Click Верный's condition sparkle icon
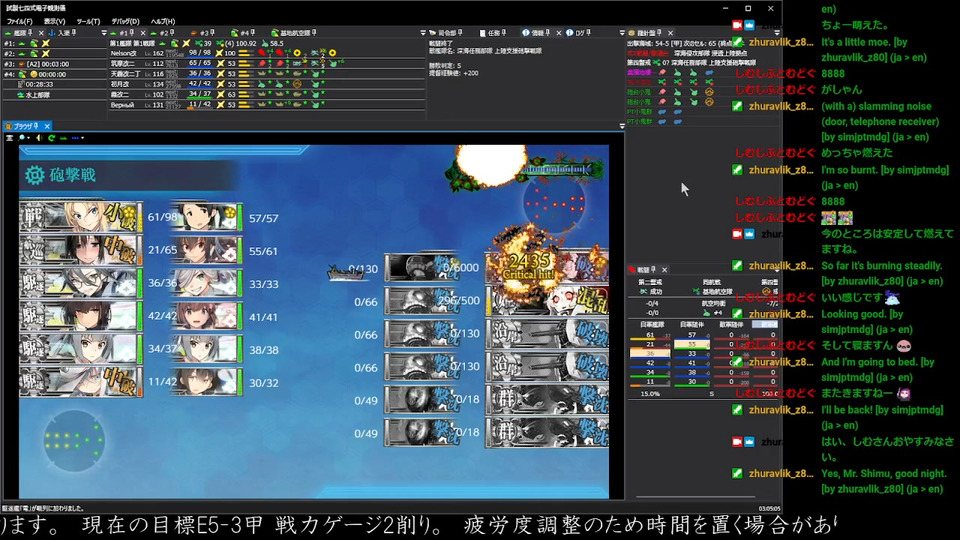Image resolution: width=960 pixels, height=540 pixels. tap(220, 105)
